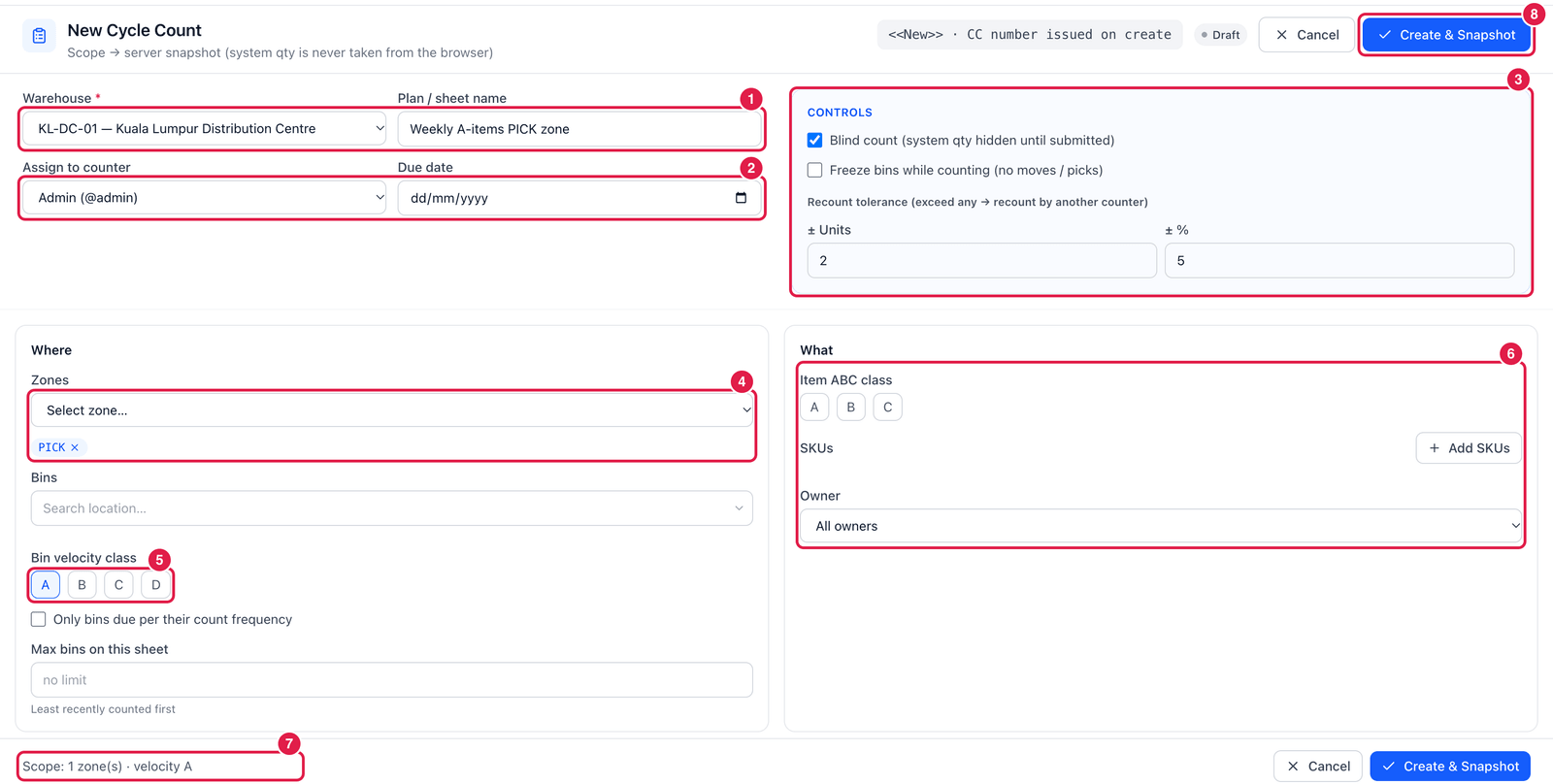Open the Warehouse dropdown

click(205, 129)
